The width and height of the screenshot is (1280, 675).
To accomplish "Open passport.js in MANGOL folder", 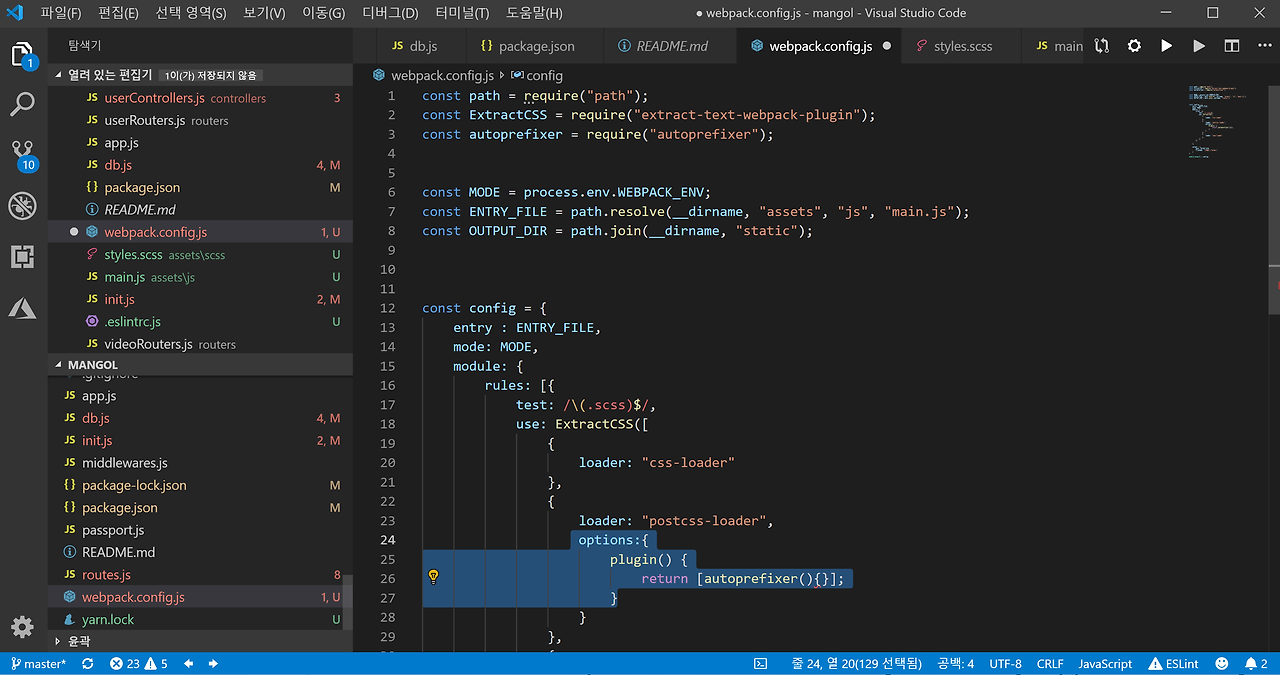I will (x=200, y=530).
